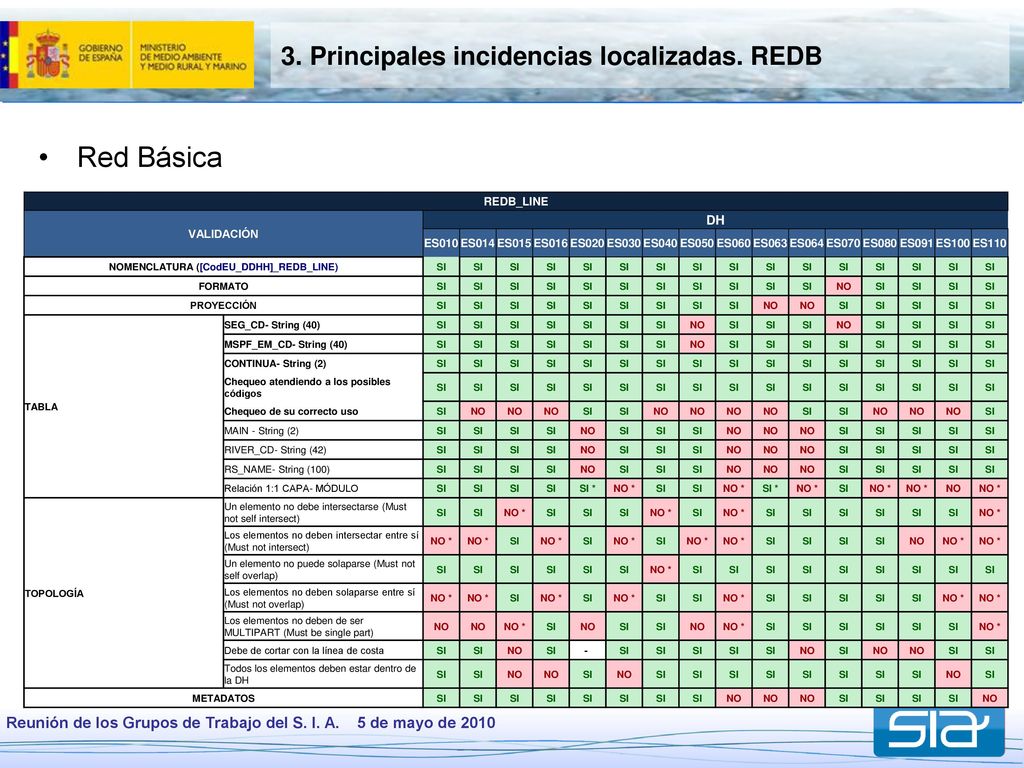
Task: Select the ES016 column header
Action: pos(551,243)
